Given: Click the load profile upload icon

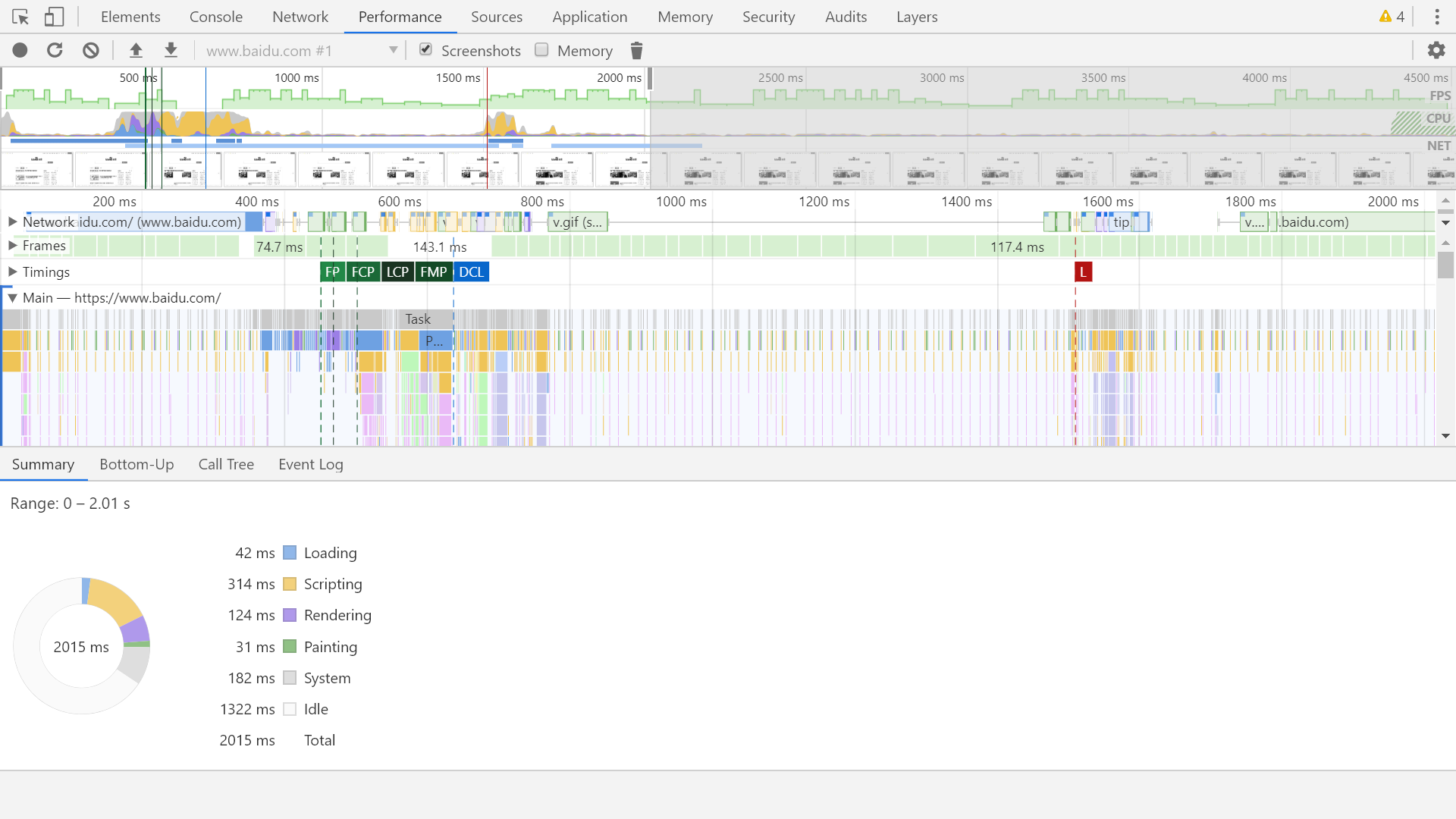Looking at the screenshot, I should 136,51.
